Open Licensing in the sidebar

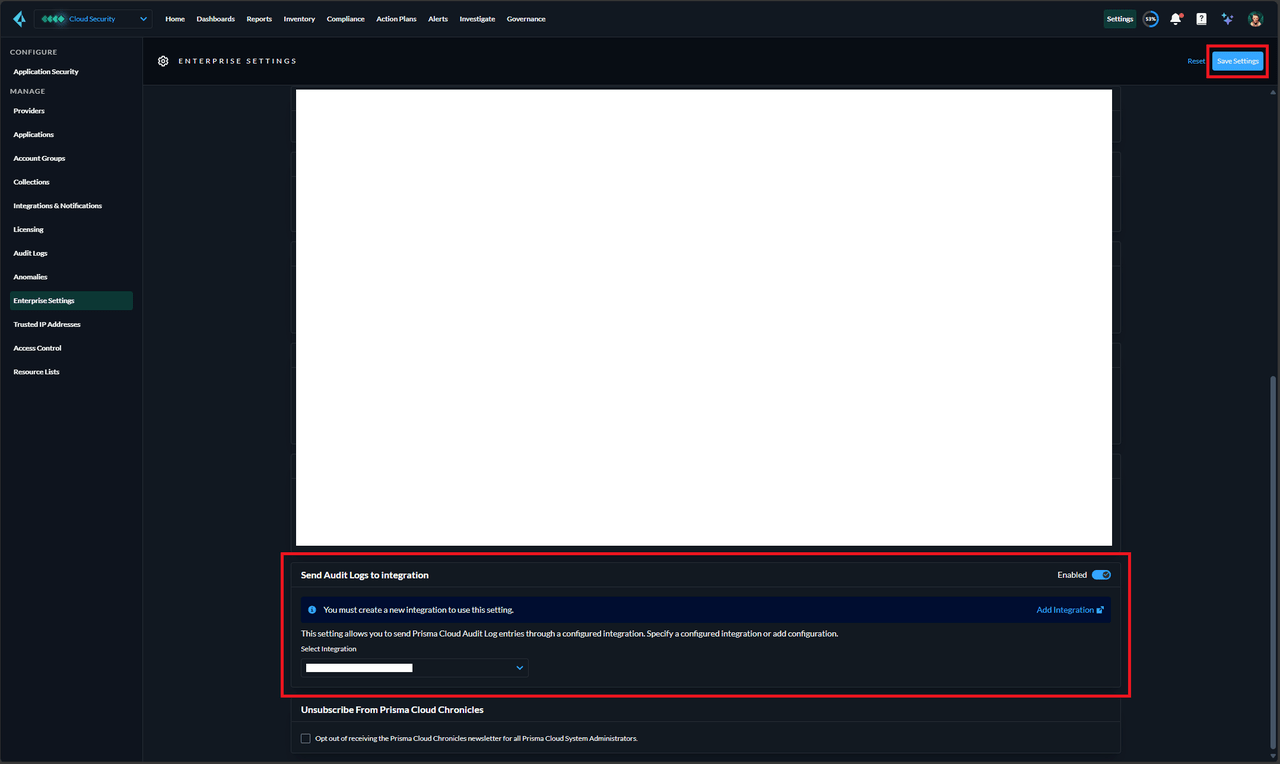pyautogui.click(x=29, y=230)
